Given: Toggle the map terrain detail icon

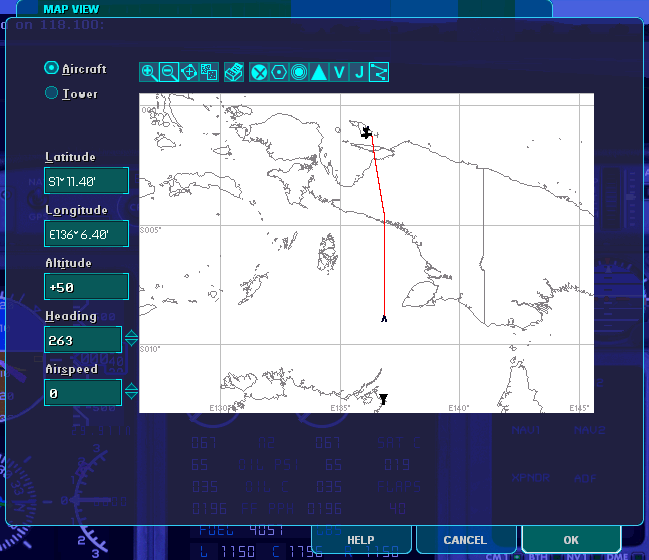Looking at the screenshot, I should tap(209, 72).
